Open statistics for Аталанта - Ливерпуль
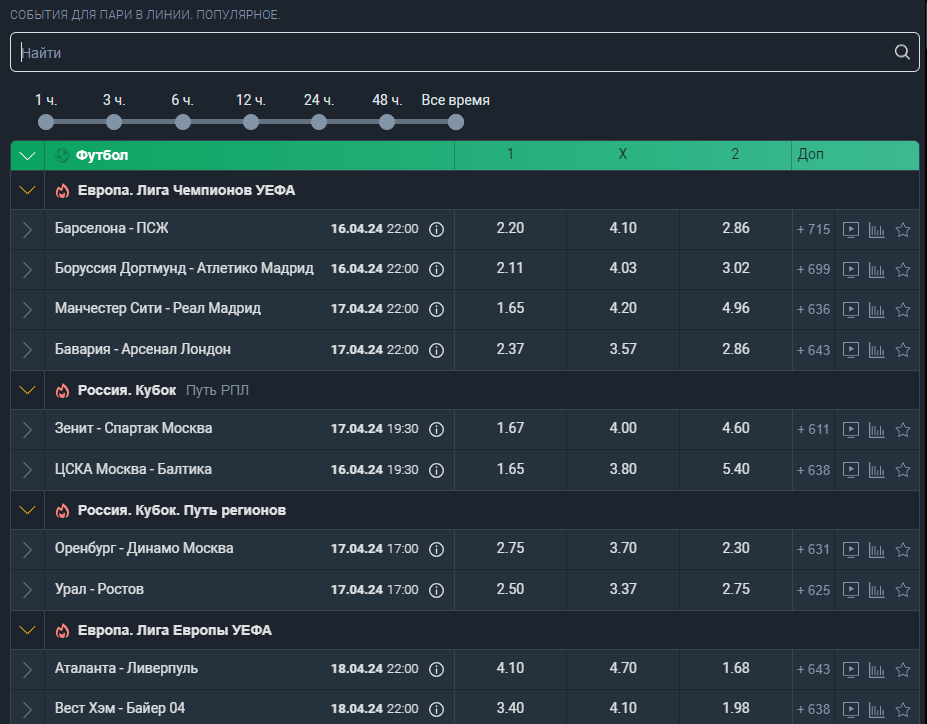 click(x=877, y=669)
